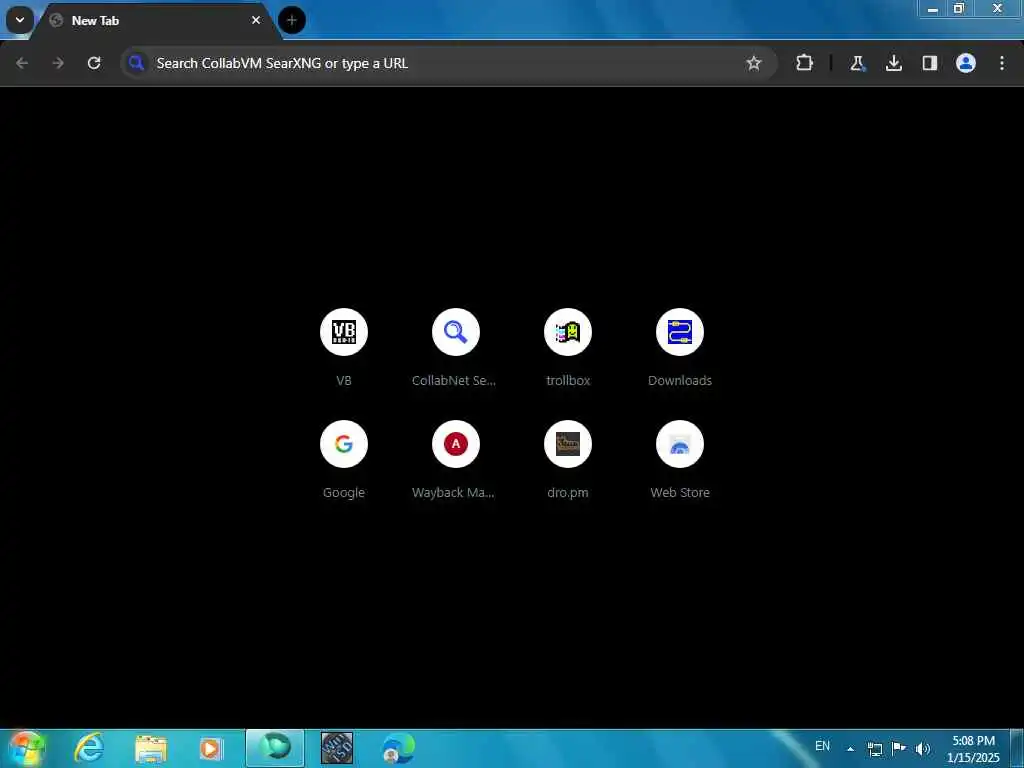1024x768 pixels.
Task: Close the New Tab tab
Action: [256, 20]
